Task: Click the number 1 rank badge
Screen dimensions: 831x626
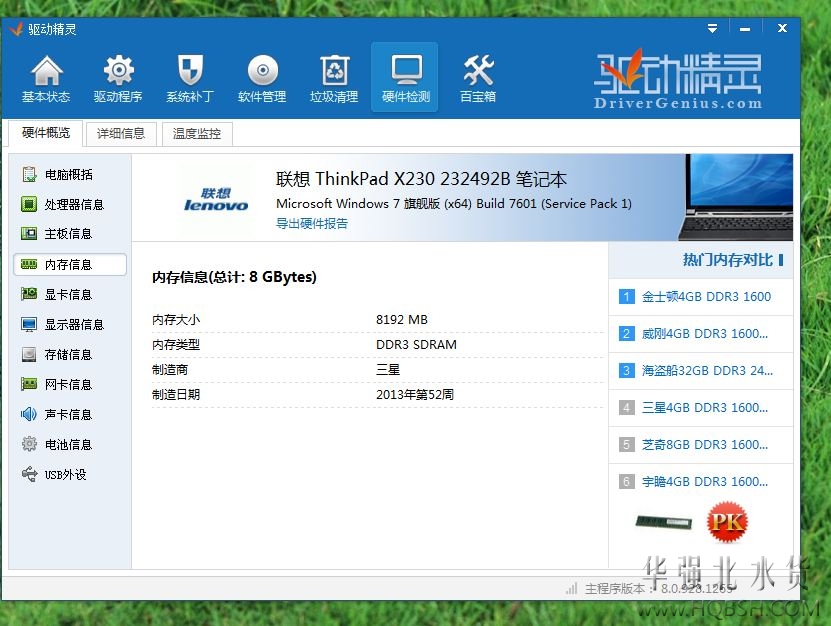Action: click(x=626, y=296)
